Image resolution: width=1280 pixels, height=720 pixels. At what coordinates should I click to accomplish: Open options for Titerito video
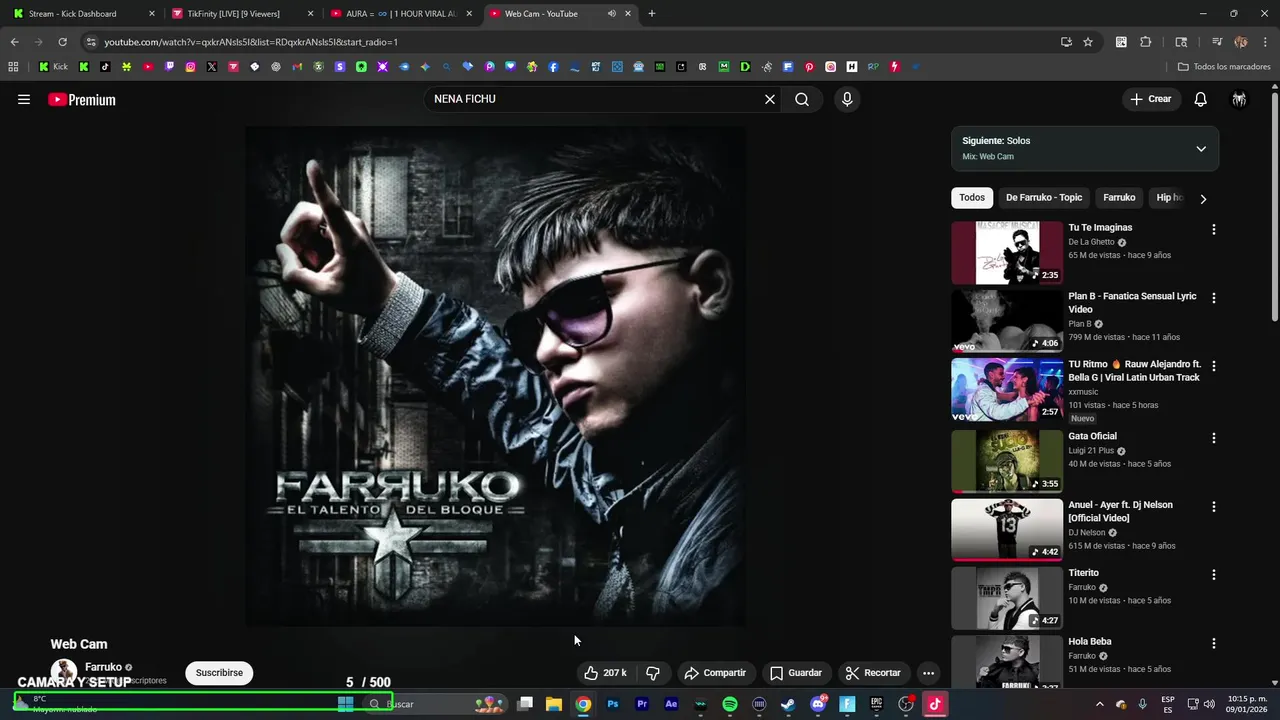point(1214,575)
